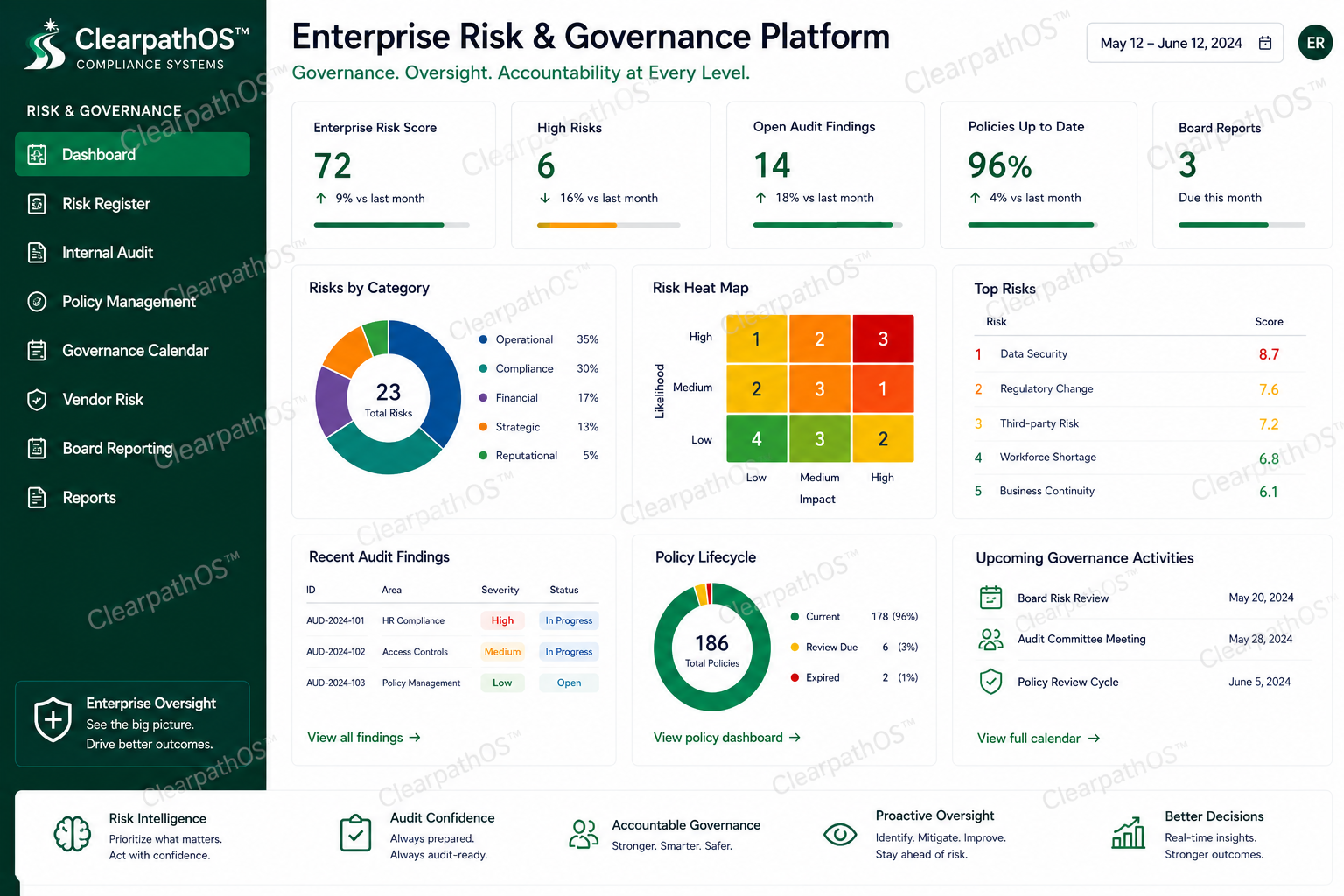Click the Policy Review Cycle shield icon

[990, 682]
